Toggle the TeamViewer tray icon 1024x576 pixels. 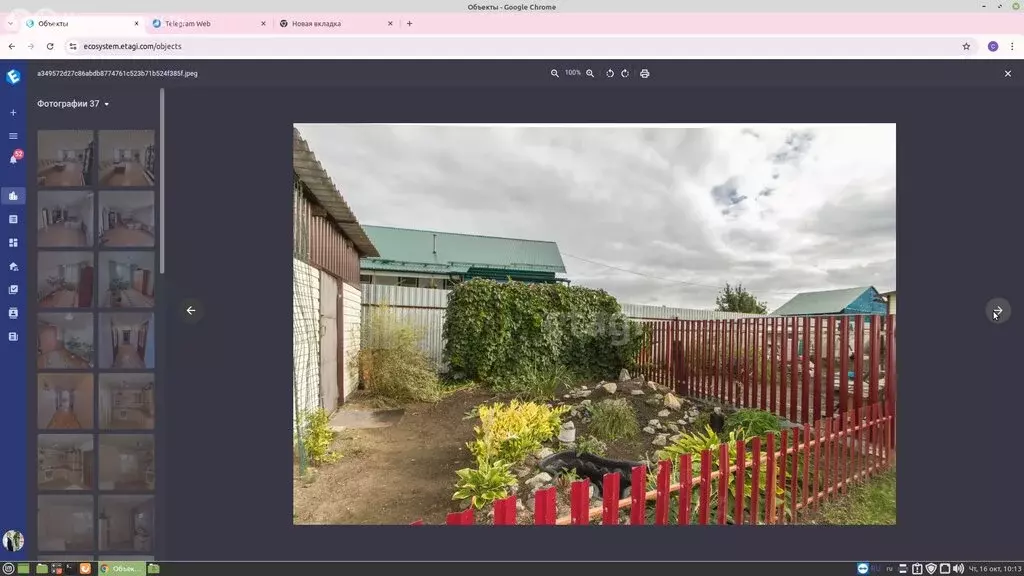862,568
